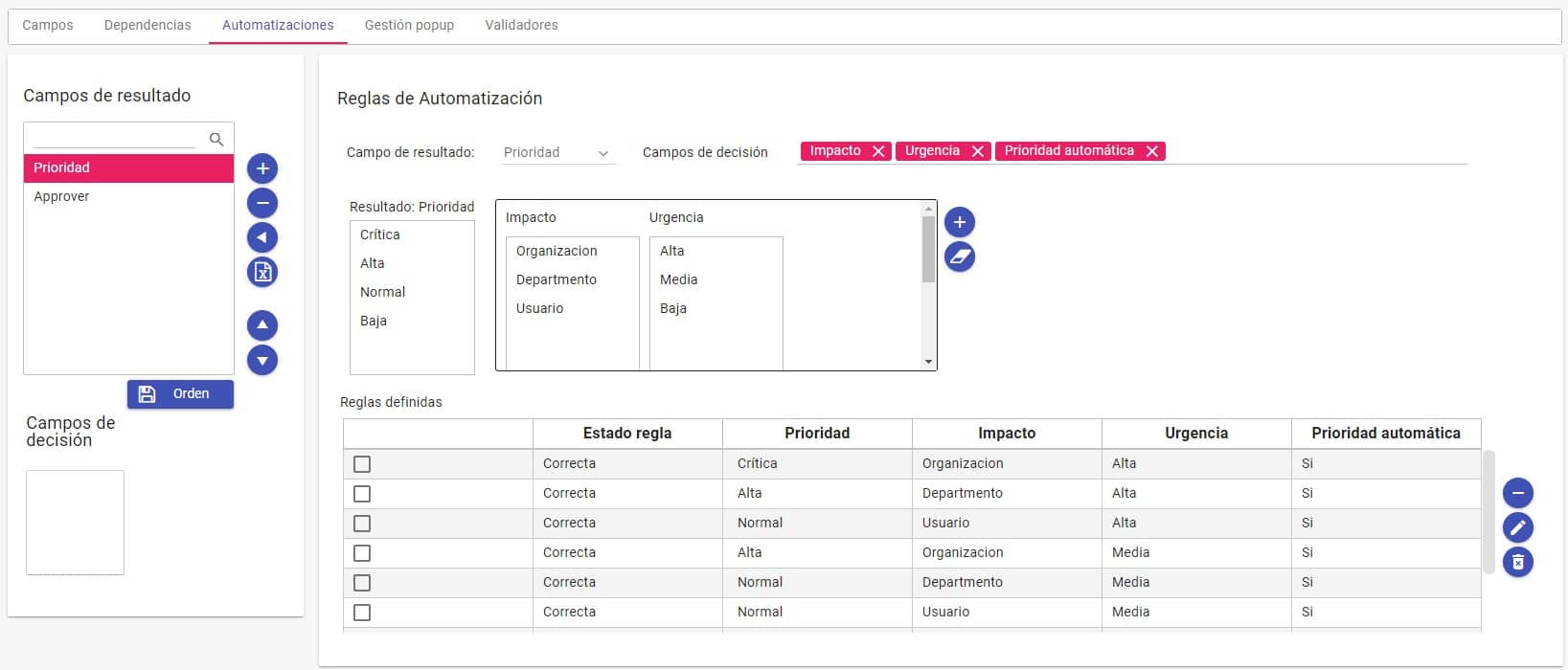Click the plus icon beside result fields list

point(262,168)
